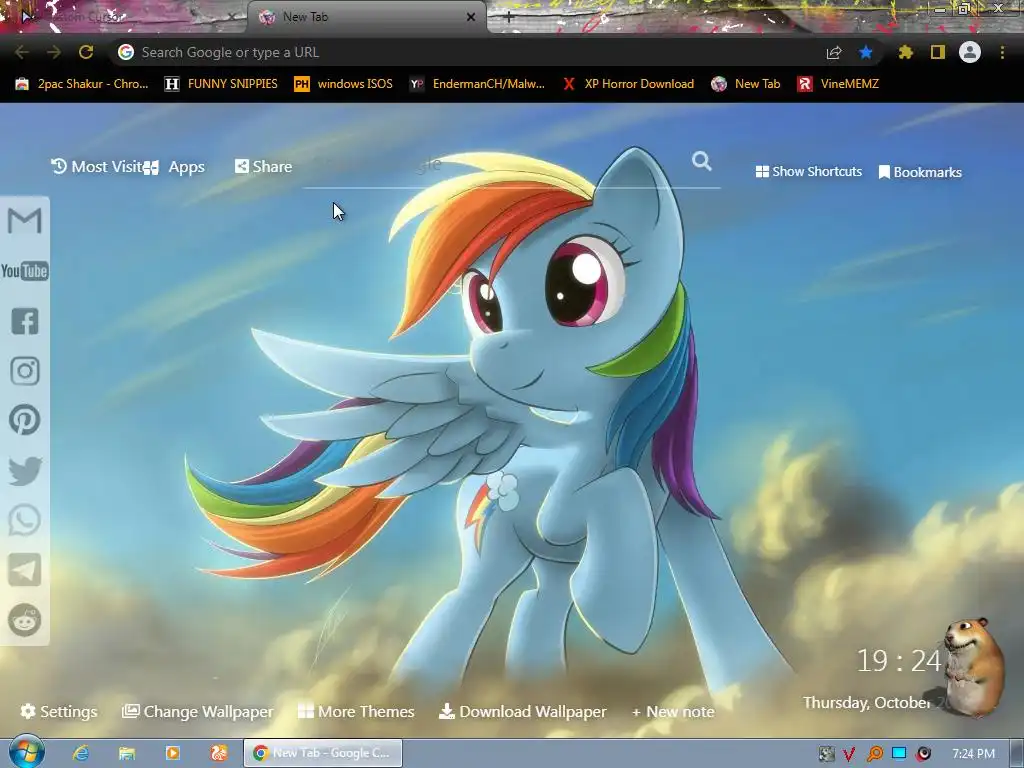
Task: Click the red V tray icon
Action: (x=849, y=754)
